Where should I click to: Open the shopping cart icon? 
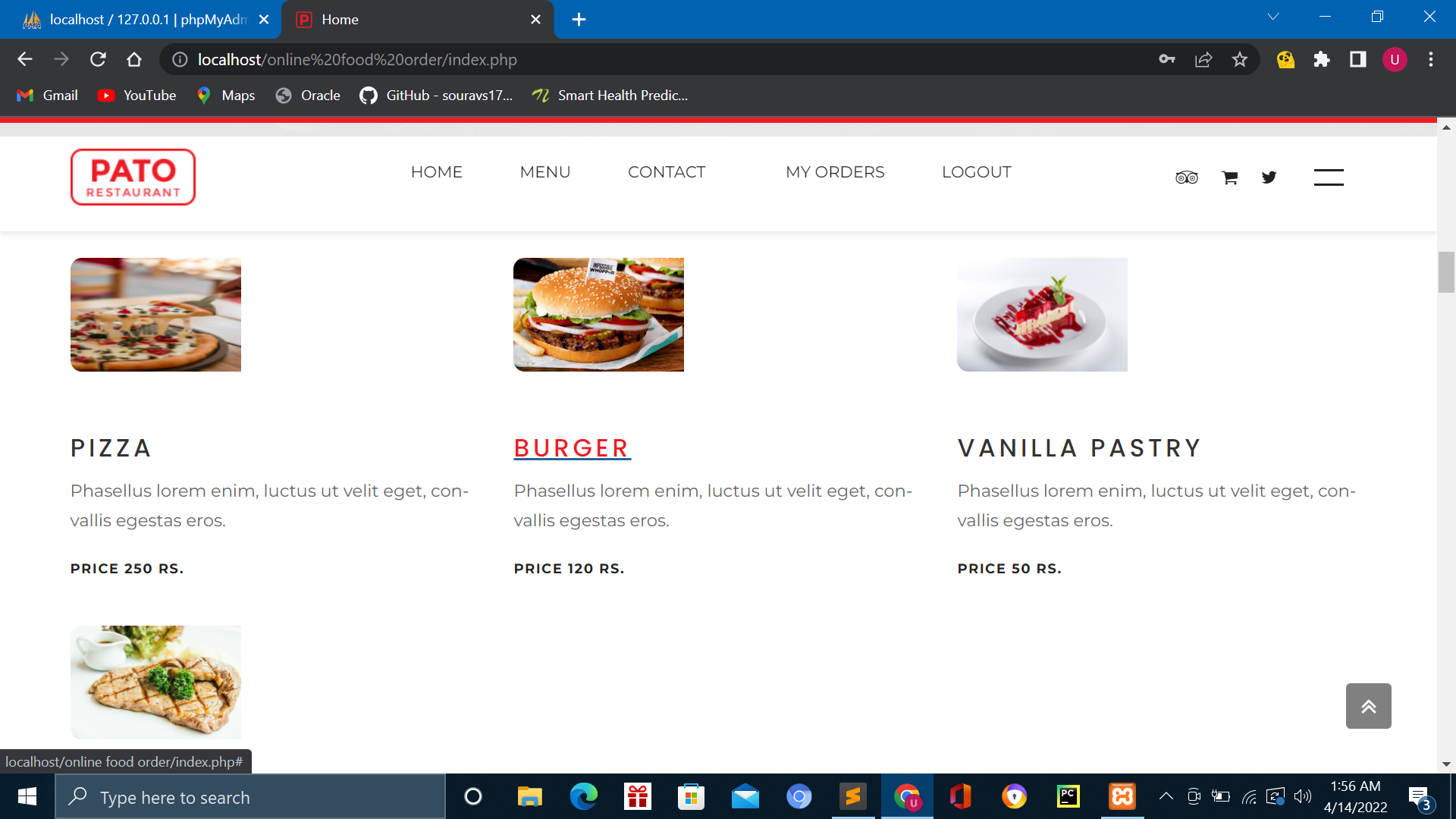pos(1228,177)
